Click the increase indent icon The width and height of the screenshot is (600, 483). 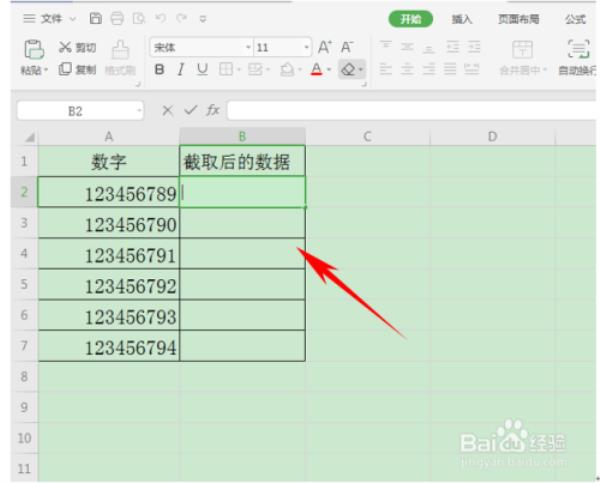[474, 47]
